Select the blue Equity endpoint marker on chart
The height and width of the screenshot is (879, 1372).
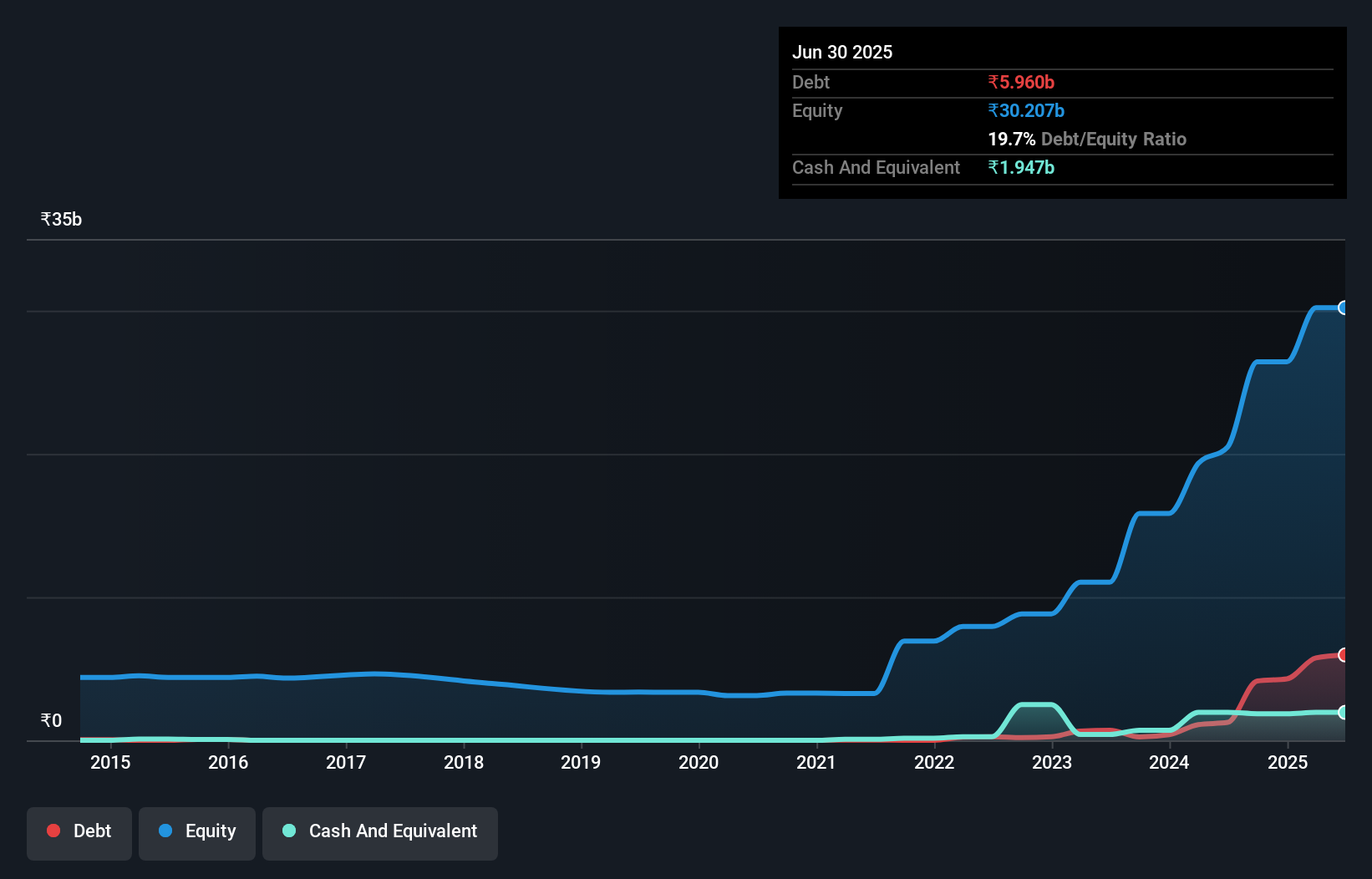pos(1344,308)
